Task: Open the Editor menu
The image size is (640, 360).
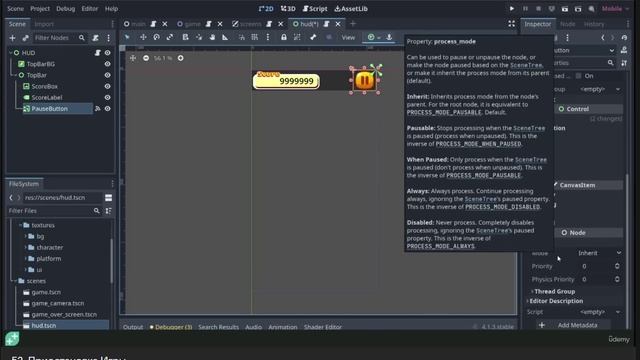Action: click(x=89, y=9)
